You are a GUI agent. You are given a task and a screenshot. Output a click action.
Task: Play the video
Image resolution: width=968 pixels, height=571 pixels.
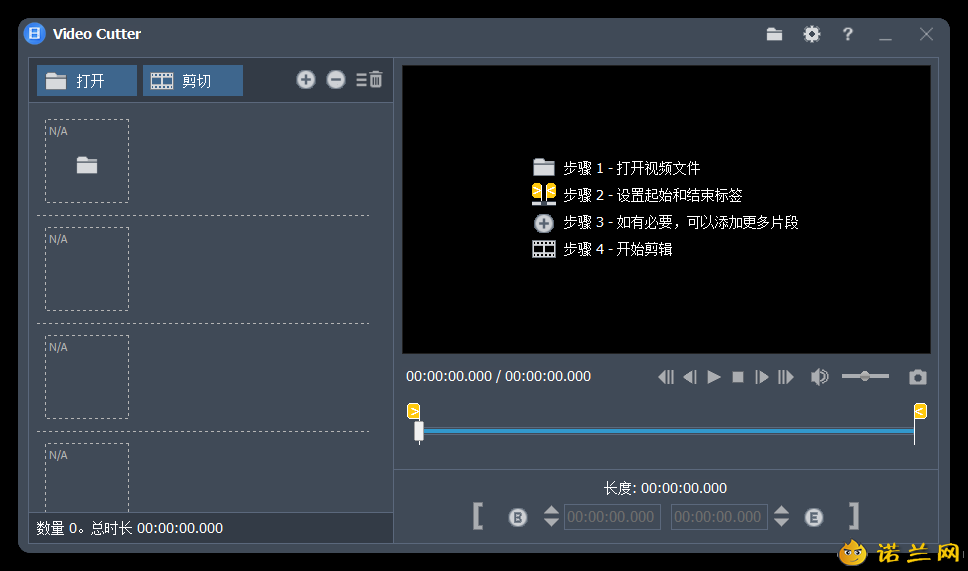point(714,377)
